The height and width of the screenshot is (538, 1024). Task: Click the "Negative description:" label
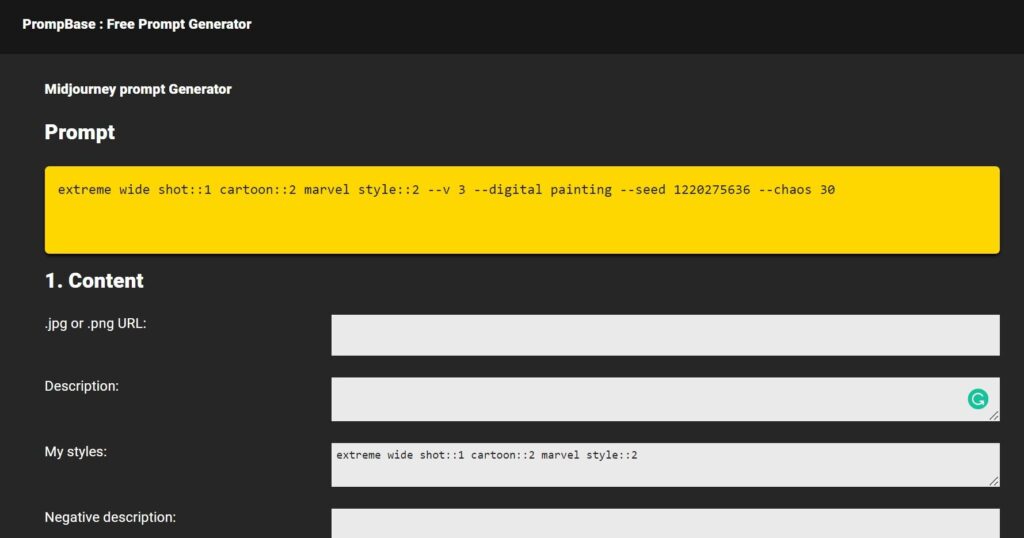click(x=110, y=517)
